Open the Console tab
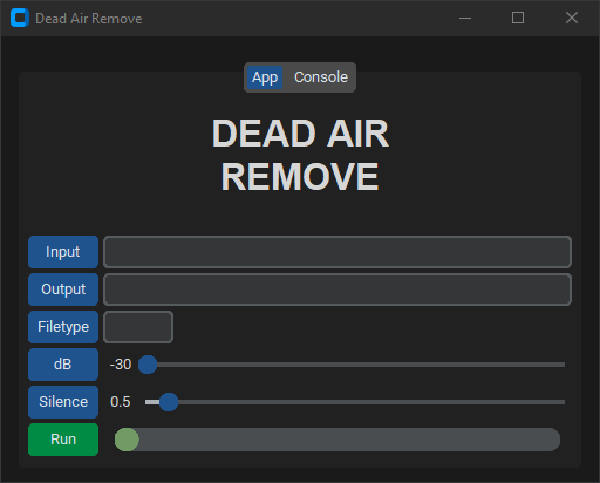Image resolution: width=600 pixels, height=483 pixels. coord(320,78)
